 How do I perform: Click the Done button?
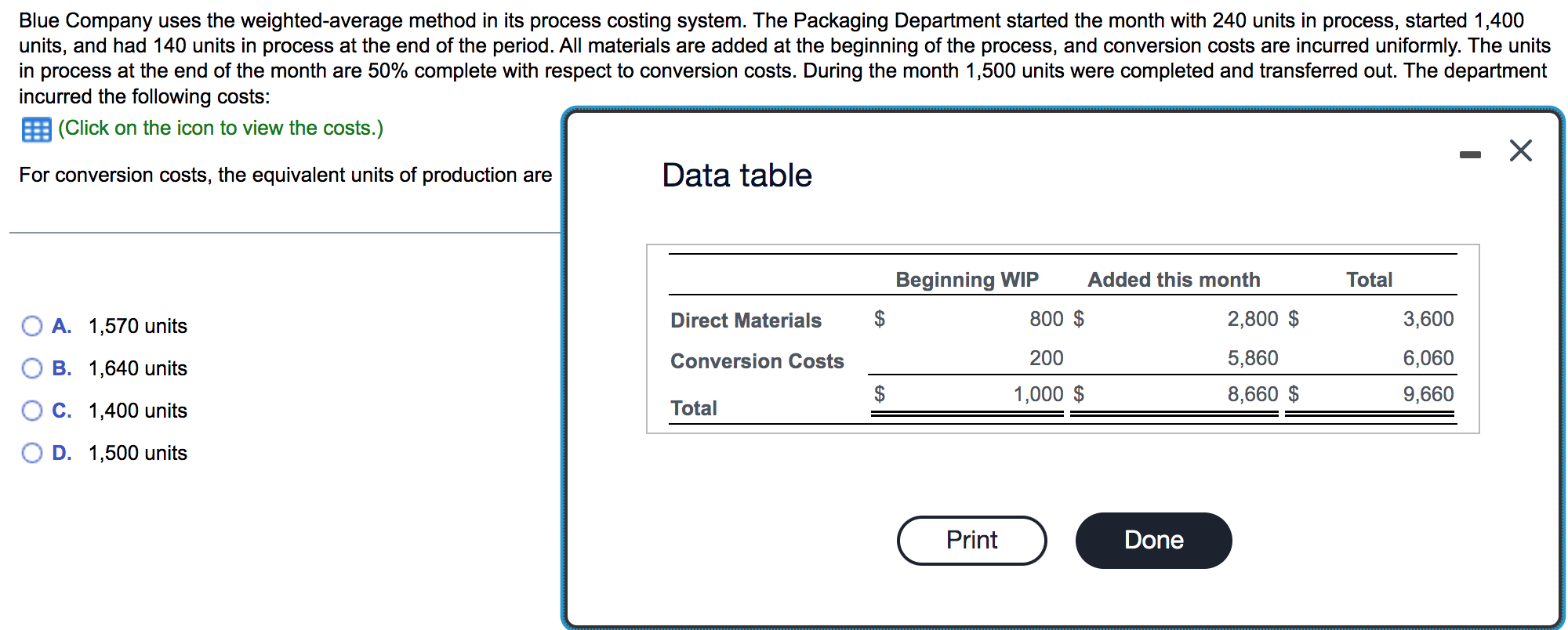(x=1153, y=540)
